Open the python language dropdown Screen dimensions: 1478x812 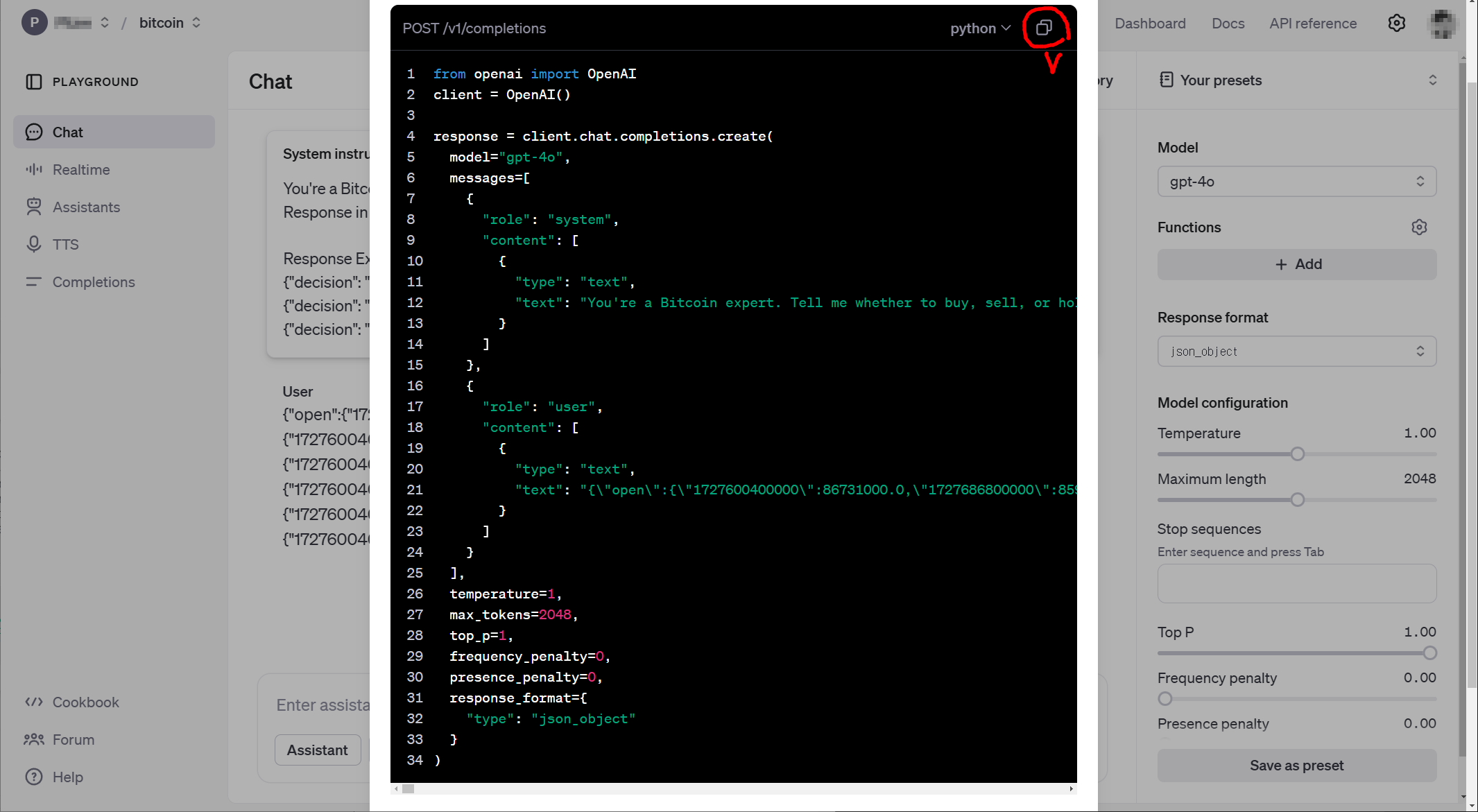(x=979, y=28)
